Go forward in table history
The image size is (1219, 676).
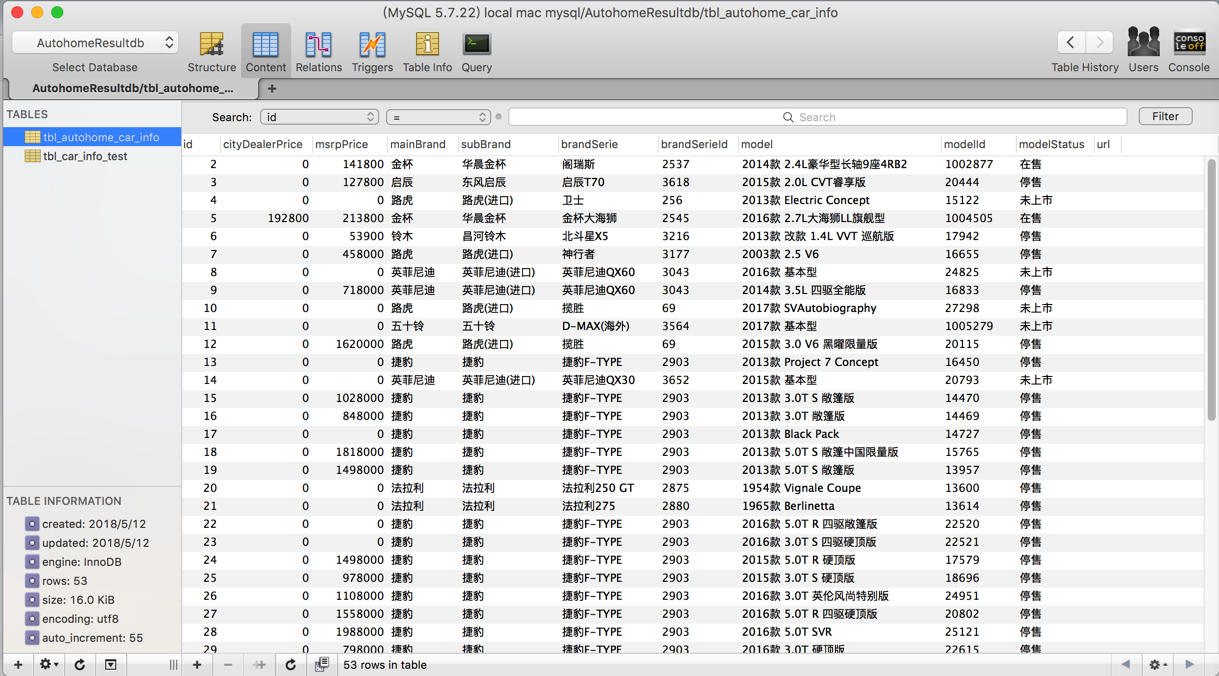point(1100,42)
